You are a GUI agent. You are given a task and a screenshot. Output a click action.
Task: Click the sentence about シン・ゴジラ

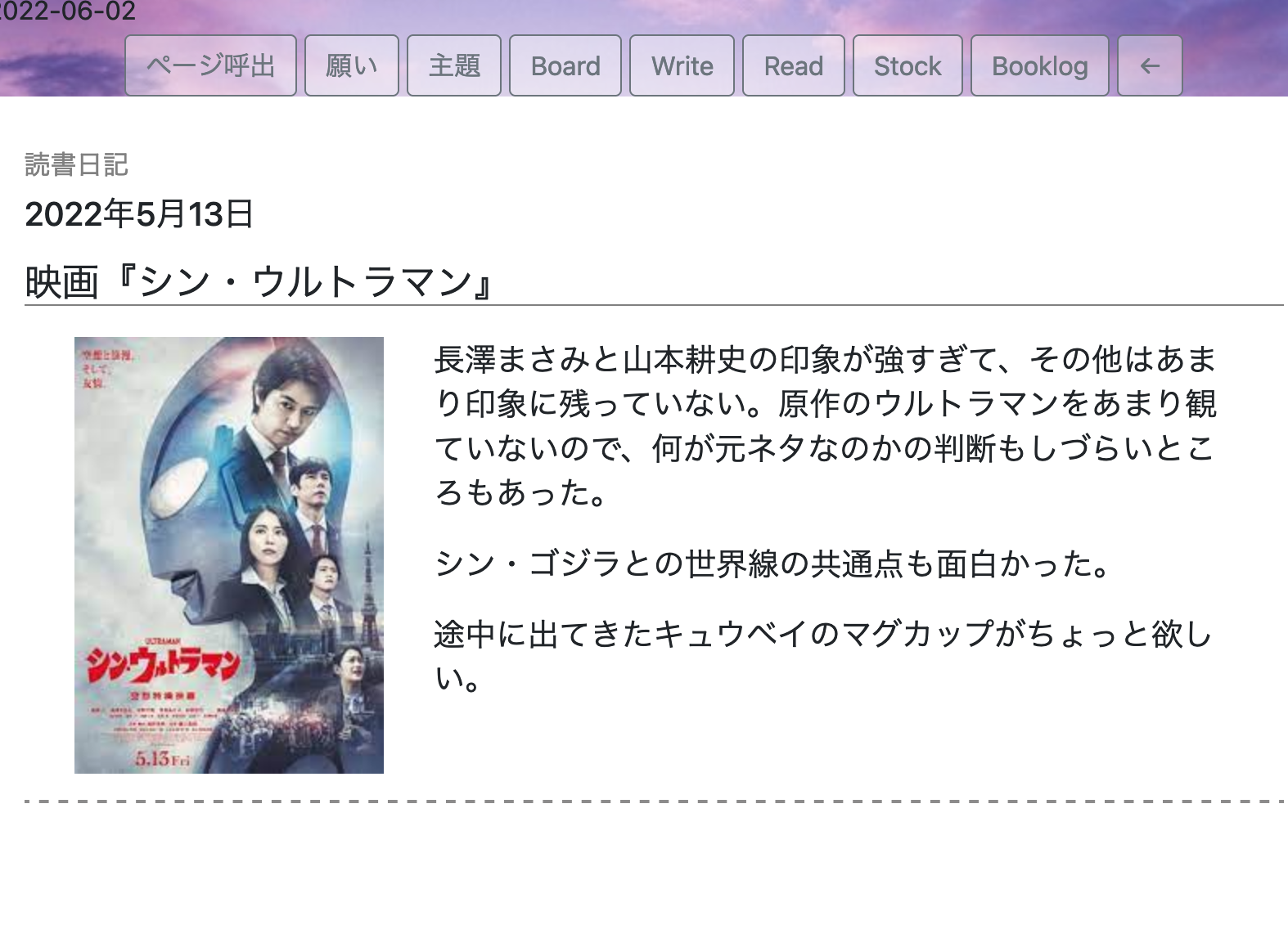tap(772, 564)
